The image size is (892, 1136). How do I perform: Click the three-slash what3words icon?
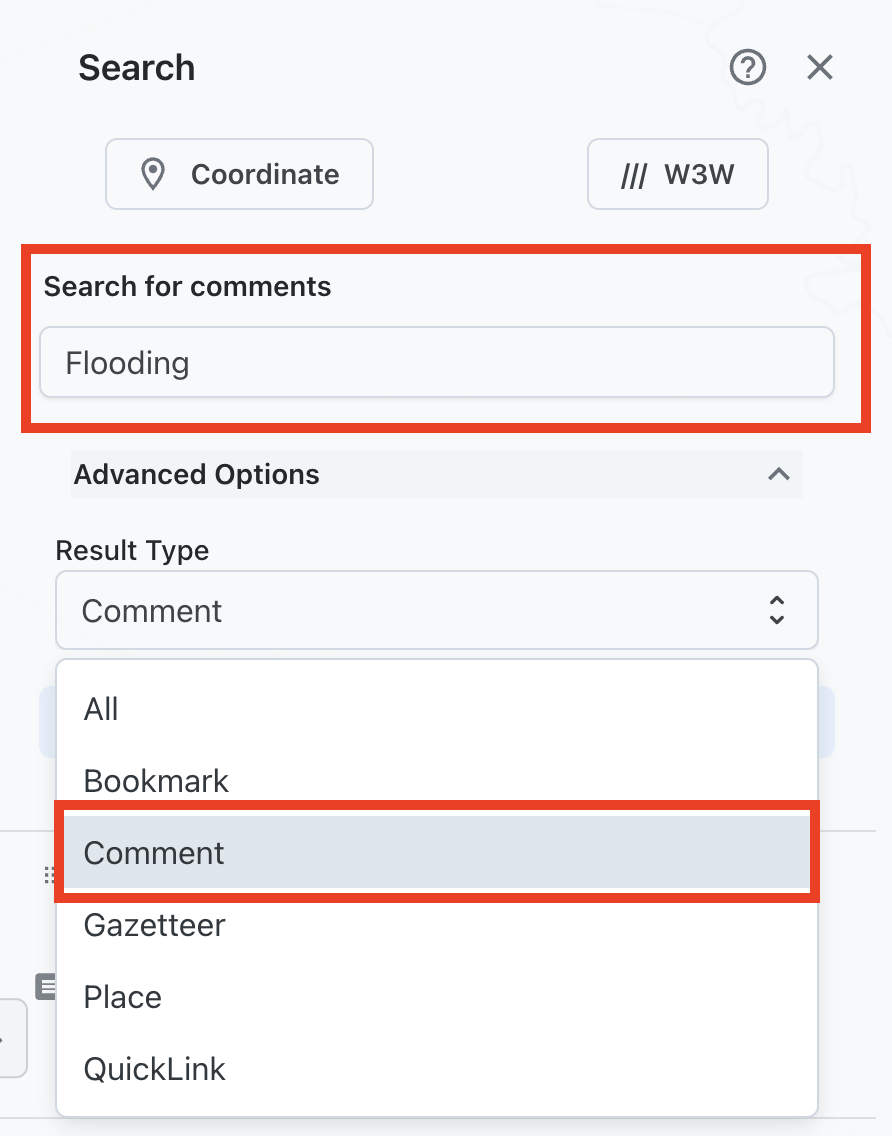pyautogui.click(x=633, y=176)
